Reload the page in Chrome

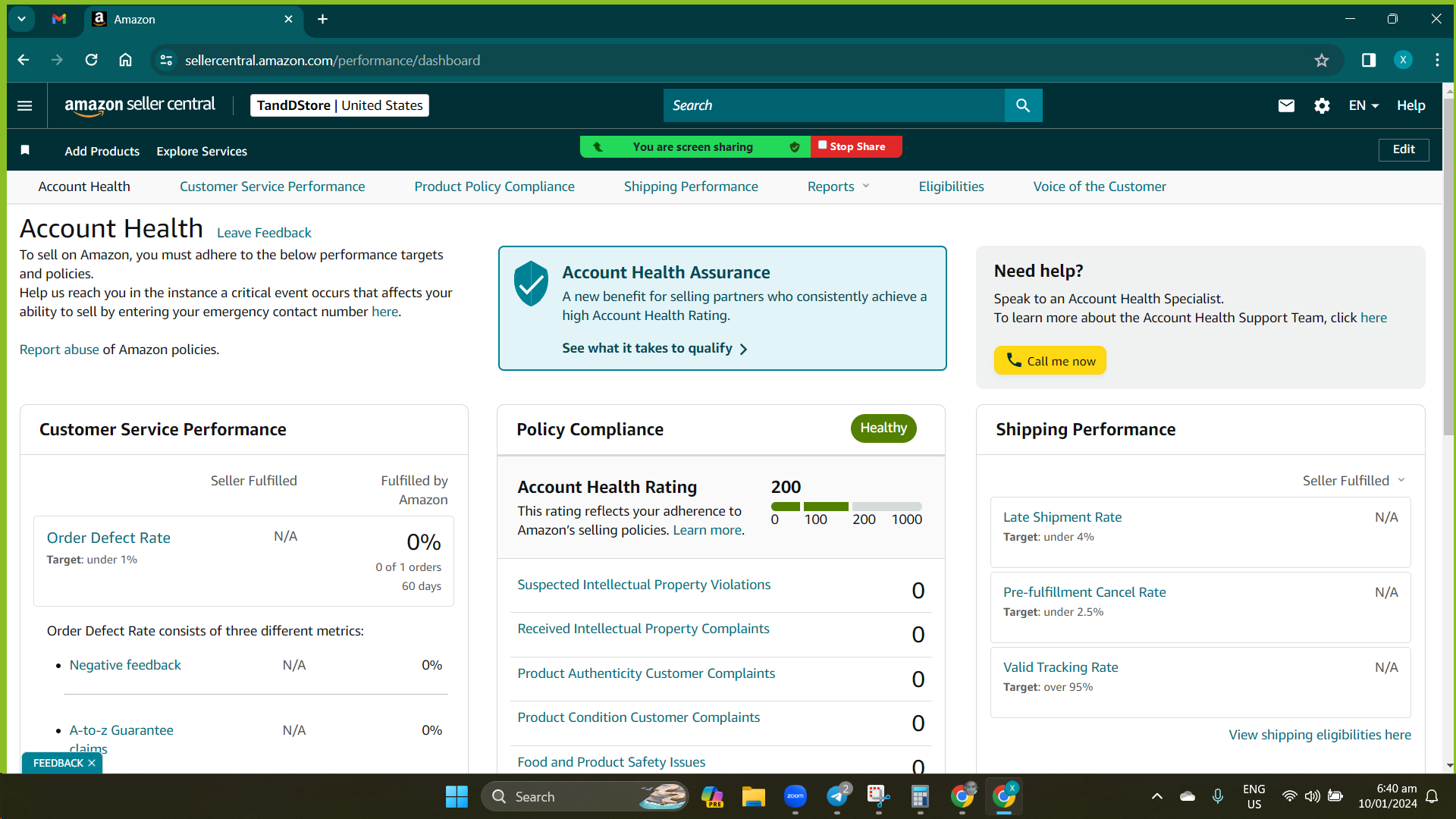pyautogui.click(x=91, y=60)
